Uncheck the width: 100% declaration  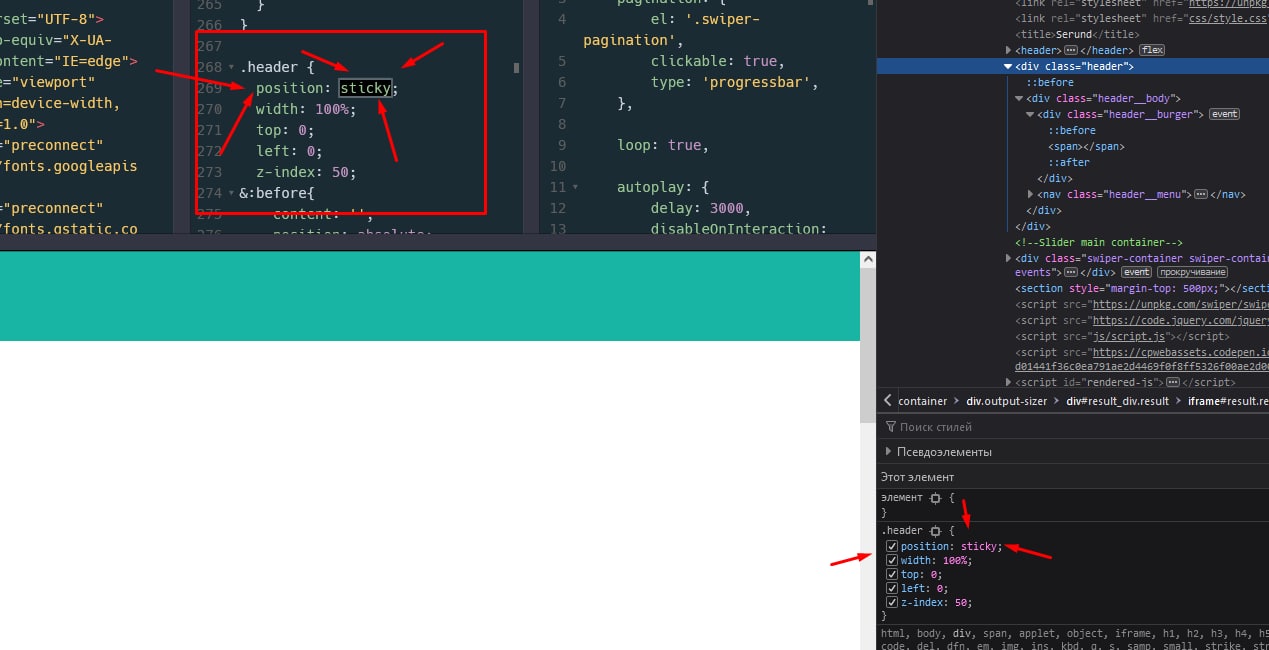tap(892, 560)
